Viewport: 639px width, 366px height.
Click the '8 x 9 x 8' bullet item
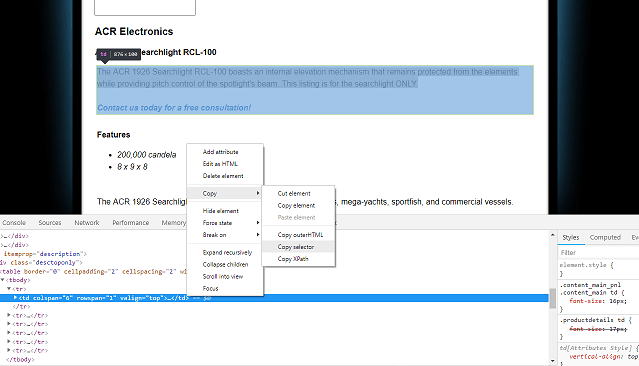coord(132,167)
